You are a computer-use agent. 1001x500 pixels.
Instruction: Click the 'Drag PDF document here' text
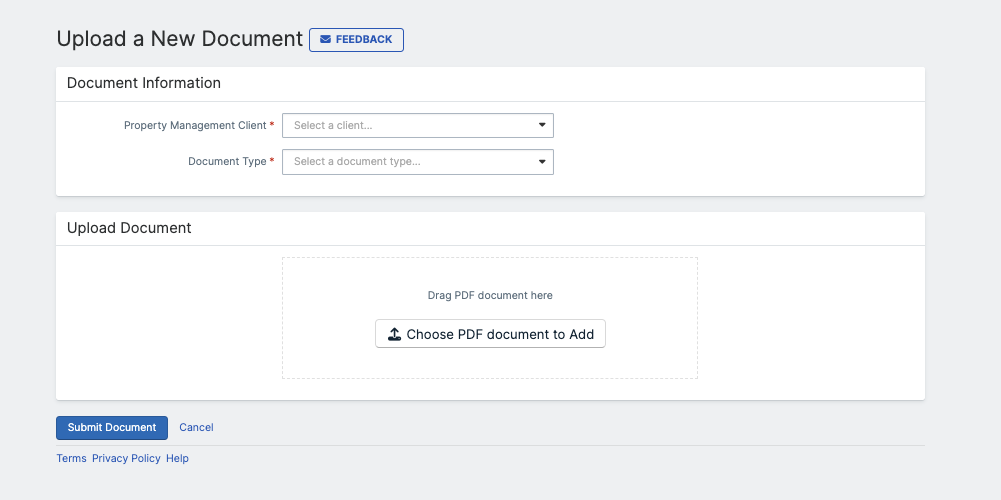(x=490, y=296)
